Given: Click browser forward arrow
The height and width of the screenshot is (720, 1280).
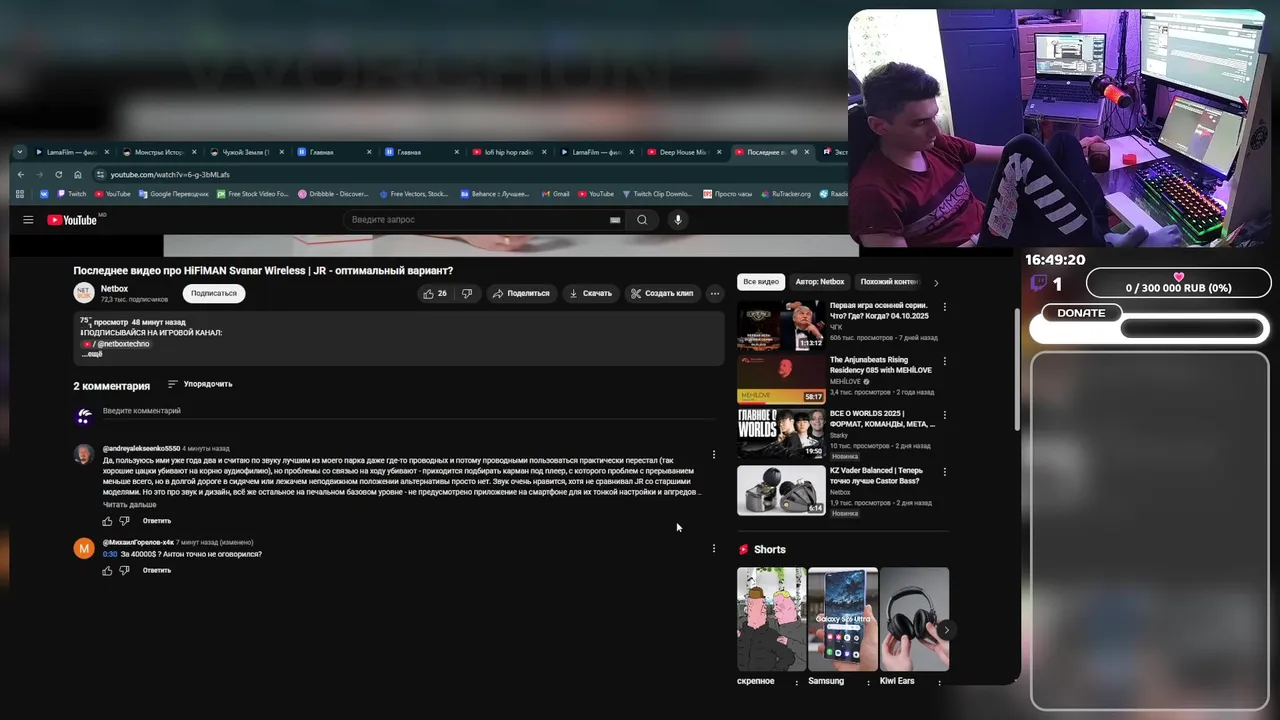Looking at the screenshot, I should point(40,174).
